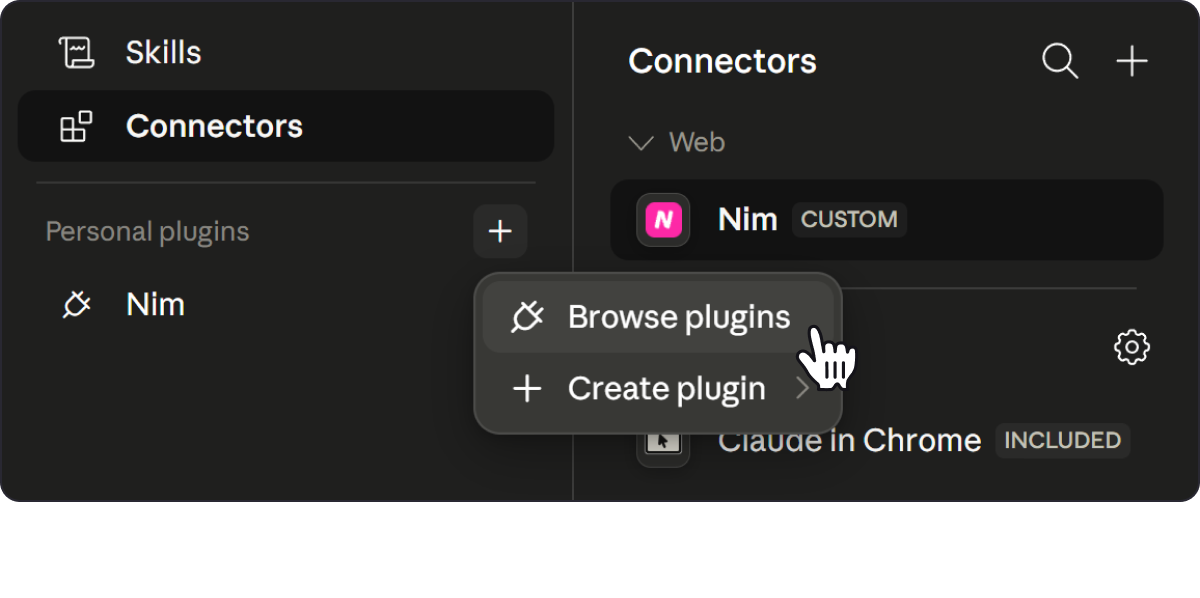
Task: Click the pink Nim connector logo
Action: pyautogui.click(x=663, y=219)
